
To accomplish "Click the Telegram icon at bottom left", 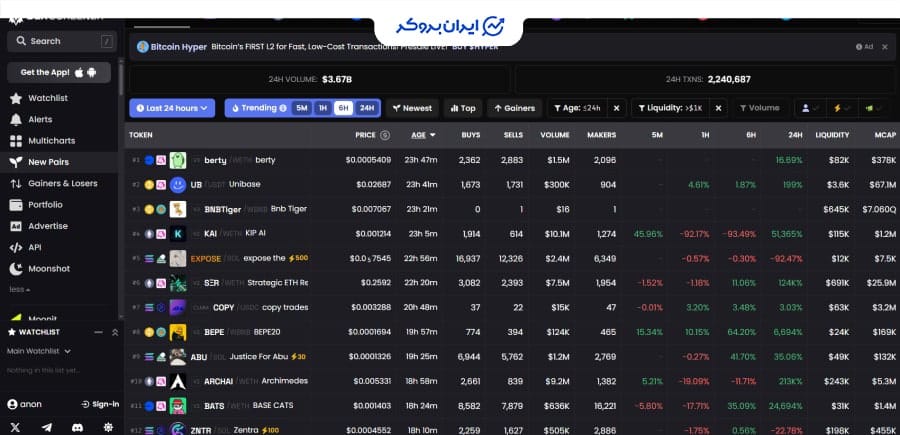I will coord(46,427).
